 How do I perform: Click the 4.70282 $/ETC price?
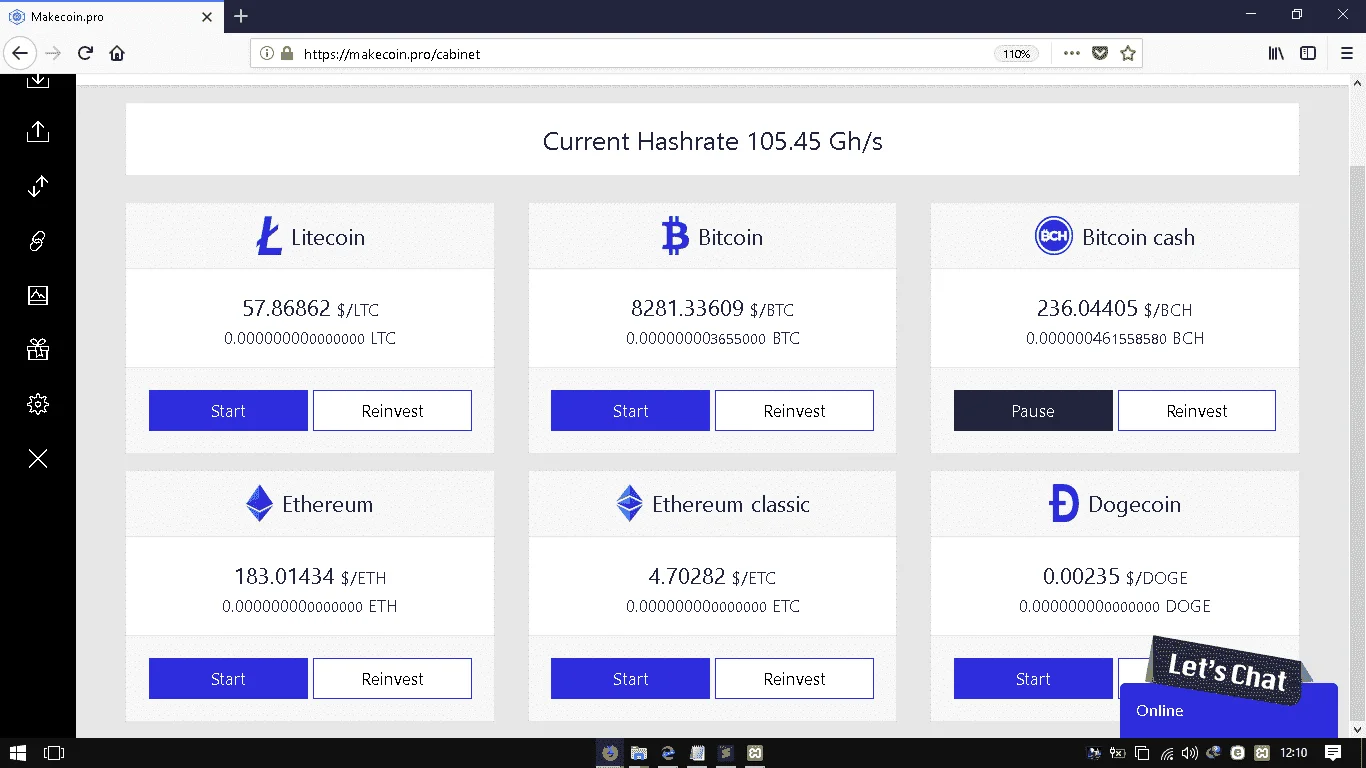tap(712, 577)
